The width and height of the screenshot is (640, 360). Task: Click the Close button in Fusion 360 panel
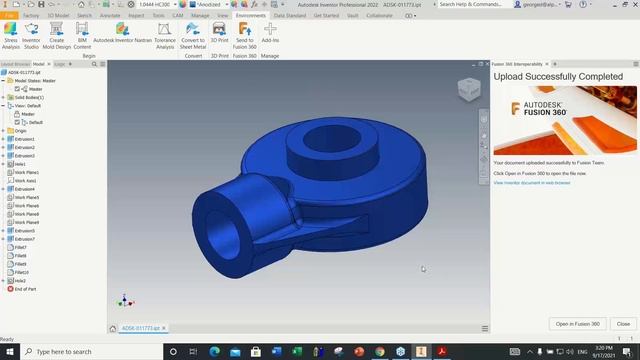[x=623, y=324]
